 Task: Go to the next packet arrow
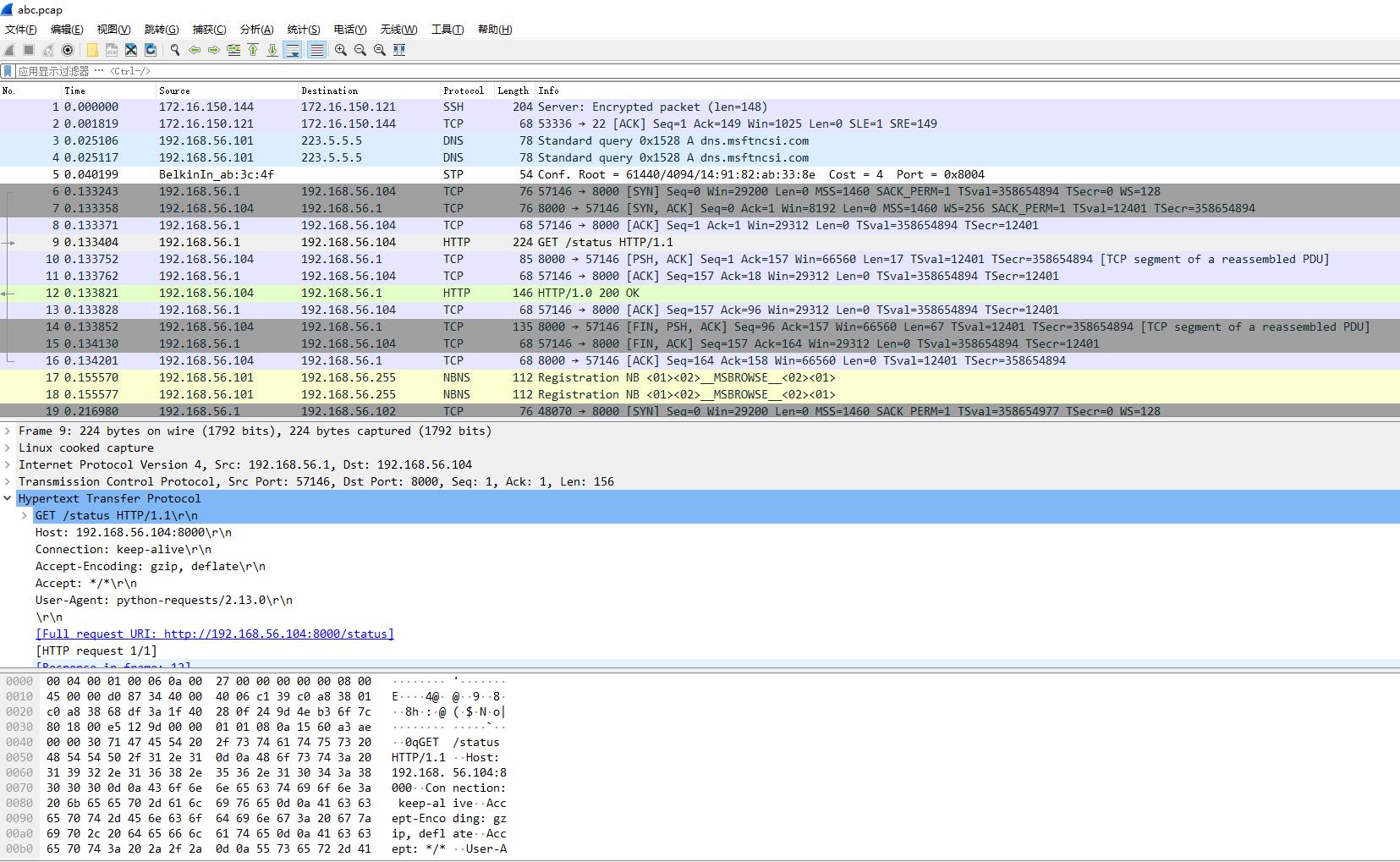pos(214,50)
